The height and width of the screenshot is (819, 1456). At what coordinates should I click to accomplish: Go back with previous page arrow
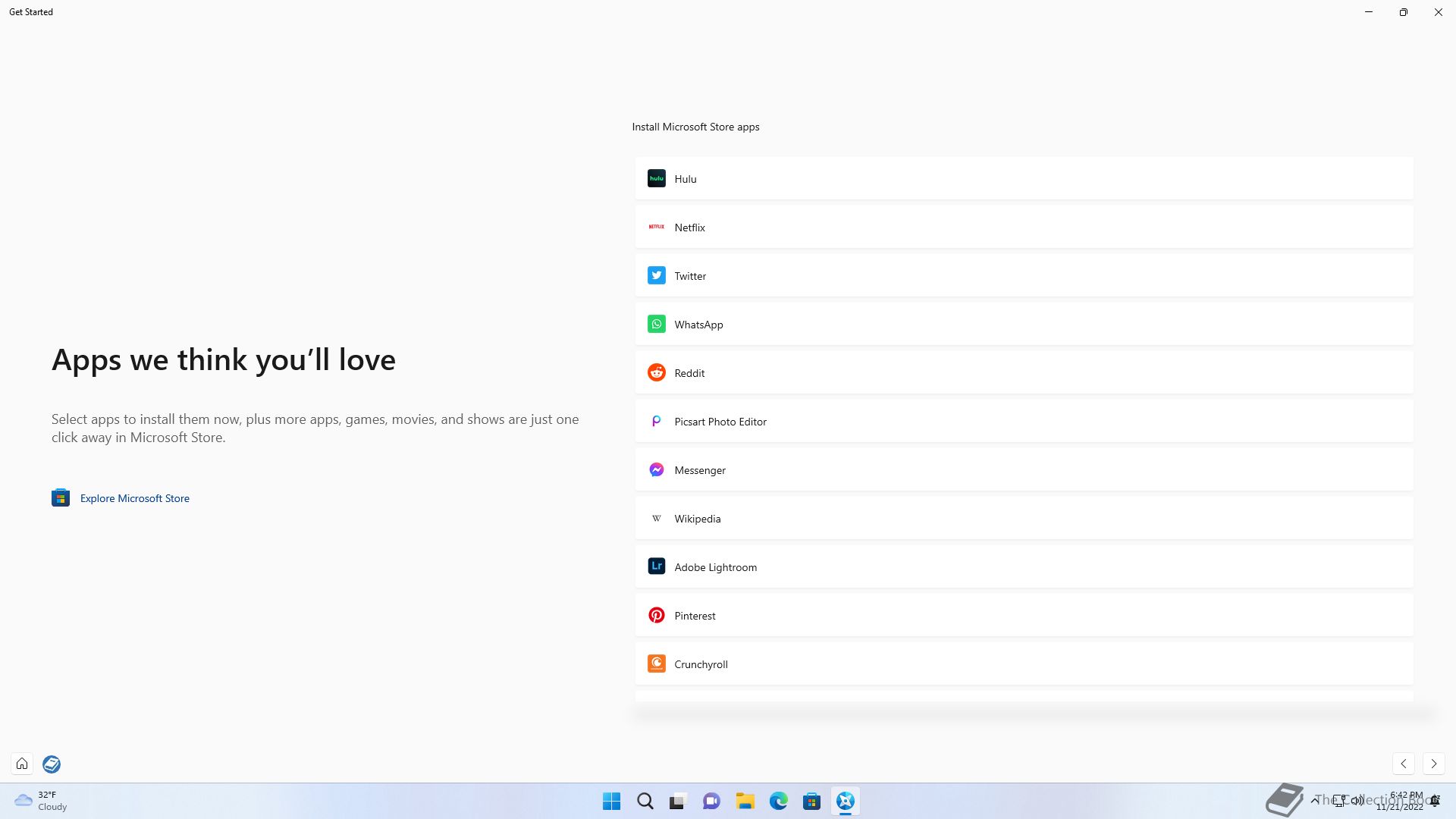pos(1403,764)
